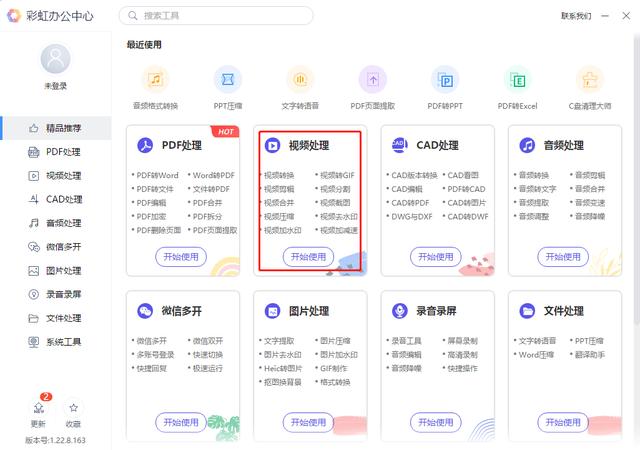Open the PDF转Excel recent tool icon
This screenshot has width=640, height=450.
[x=518, y=80]
